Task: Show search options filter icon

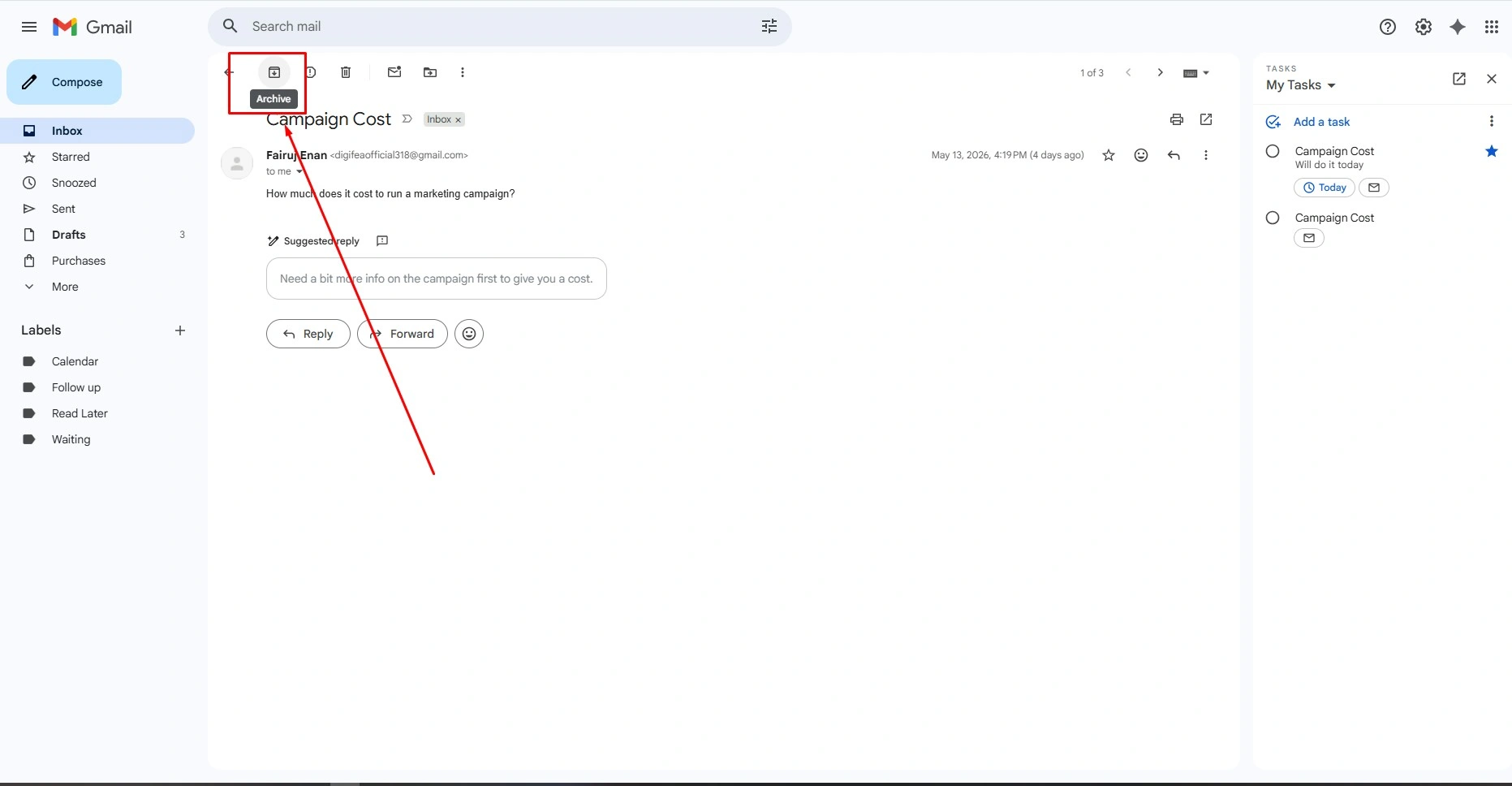Action: point(769,26)
